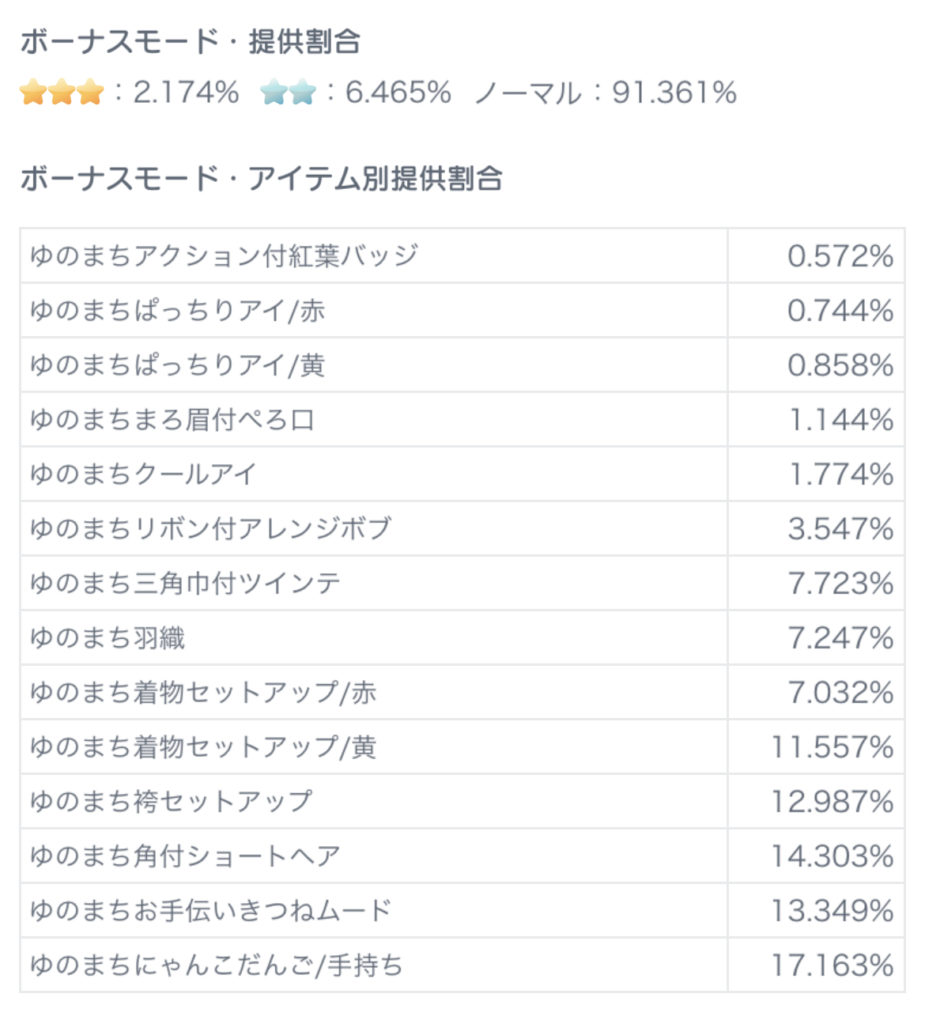Click the ボーナスモード・アイテム別提供割合 heading

261,179
